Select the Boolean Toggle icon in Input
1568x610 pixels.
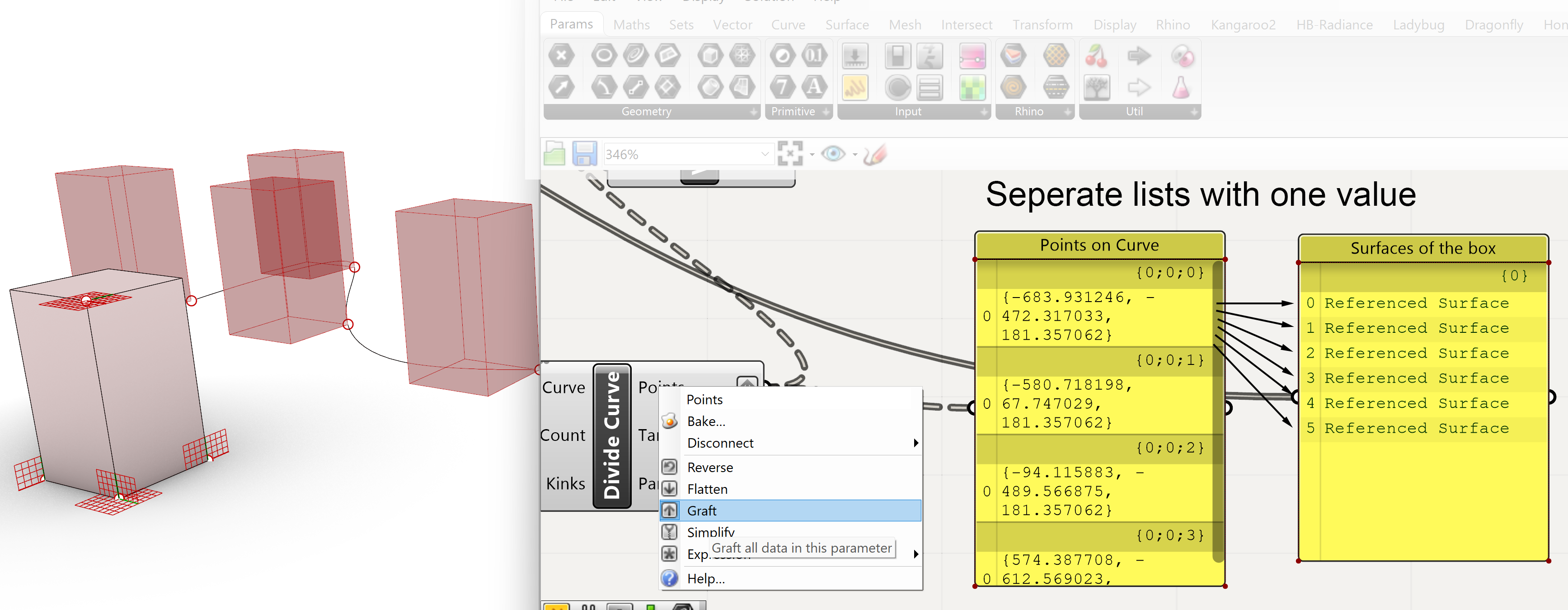point(898,57)
